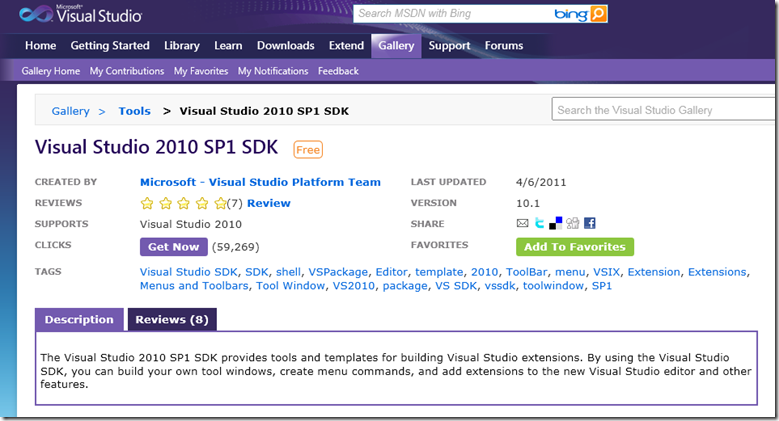Click the Review link
Viewport: 779px width, 421px height.
269,203
